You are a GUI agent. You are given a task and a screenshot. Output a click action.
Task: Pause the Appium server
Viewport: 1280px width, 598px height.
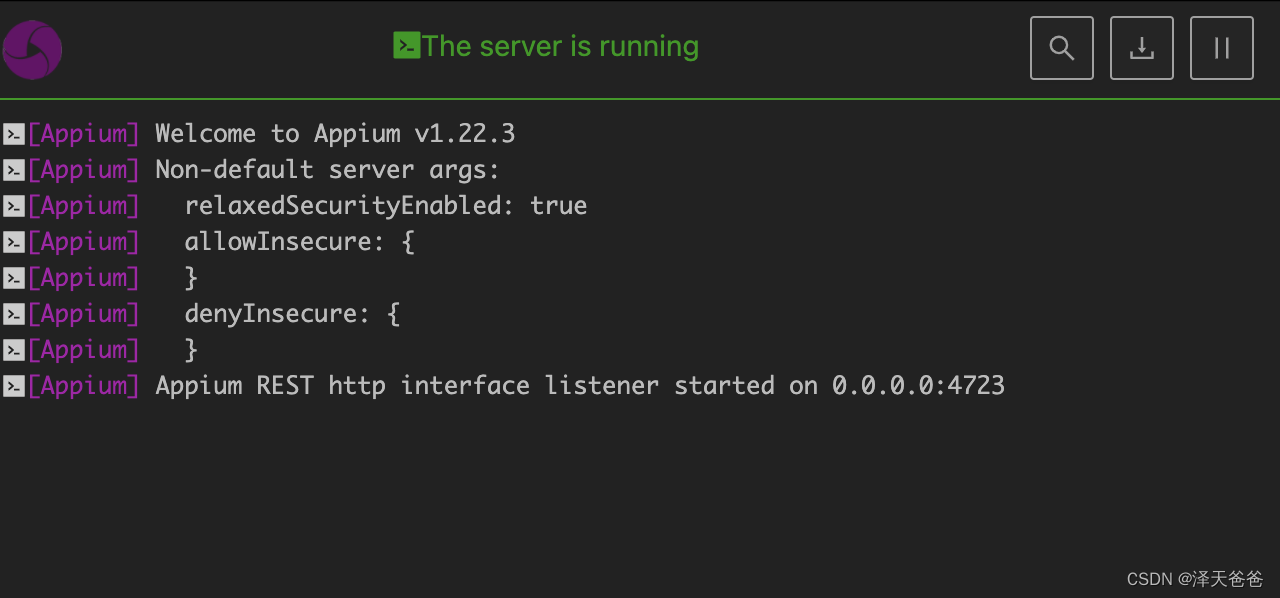coord(1222,48)
